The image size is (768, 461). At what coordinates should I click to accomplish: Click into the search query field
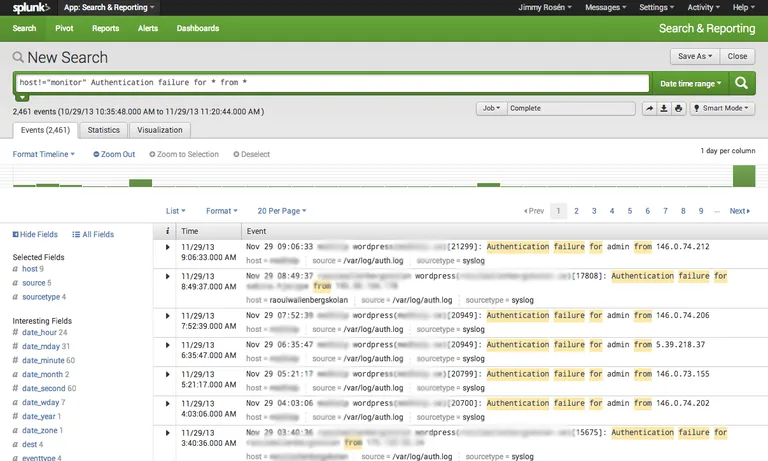pyautogui.click(x=332, y=83)
